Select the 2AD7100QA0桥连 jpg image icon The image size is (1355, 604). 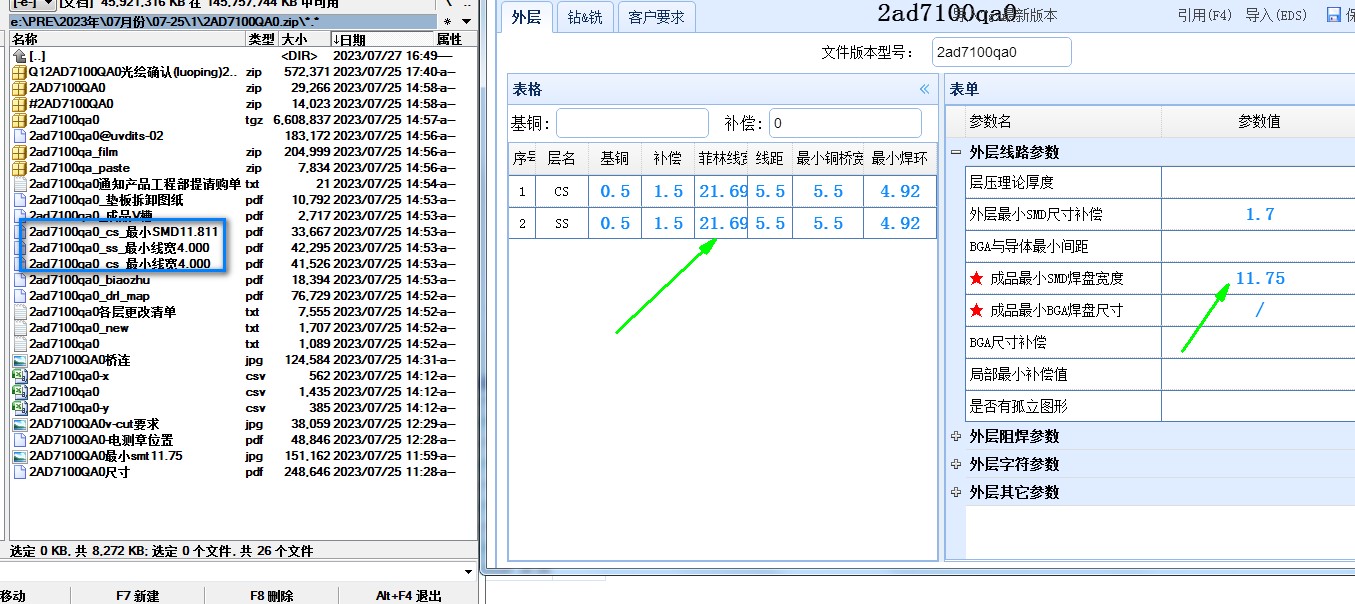[x=19, y=360]
